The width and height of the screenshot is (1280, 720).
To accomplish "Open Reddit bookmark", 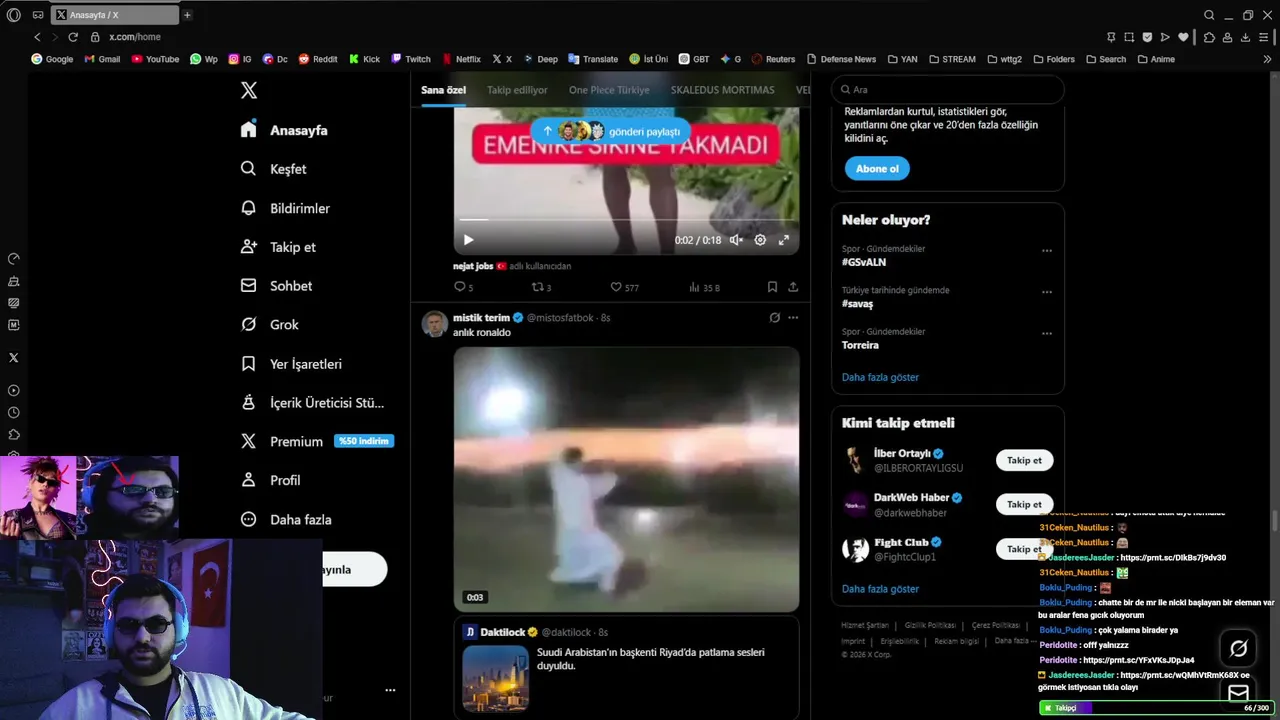I will (x=318, y=59).
